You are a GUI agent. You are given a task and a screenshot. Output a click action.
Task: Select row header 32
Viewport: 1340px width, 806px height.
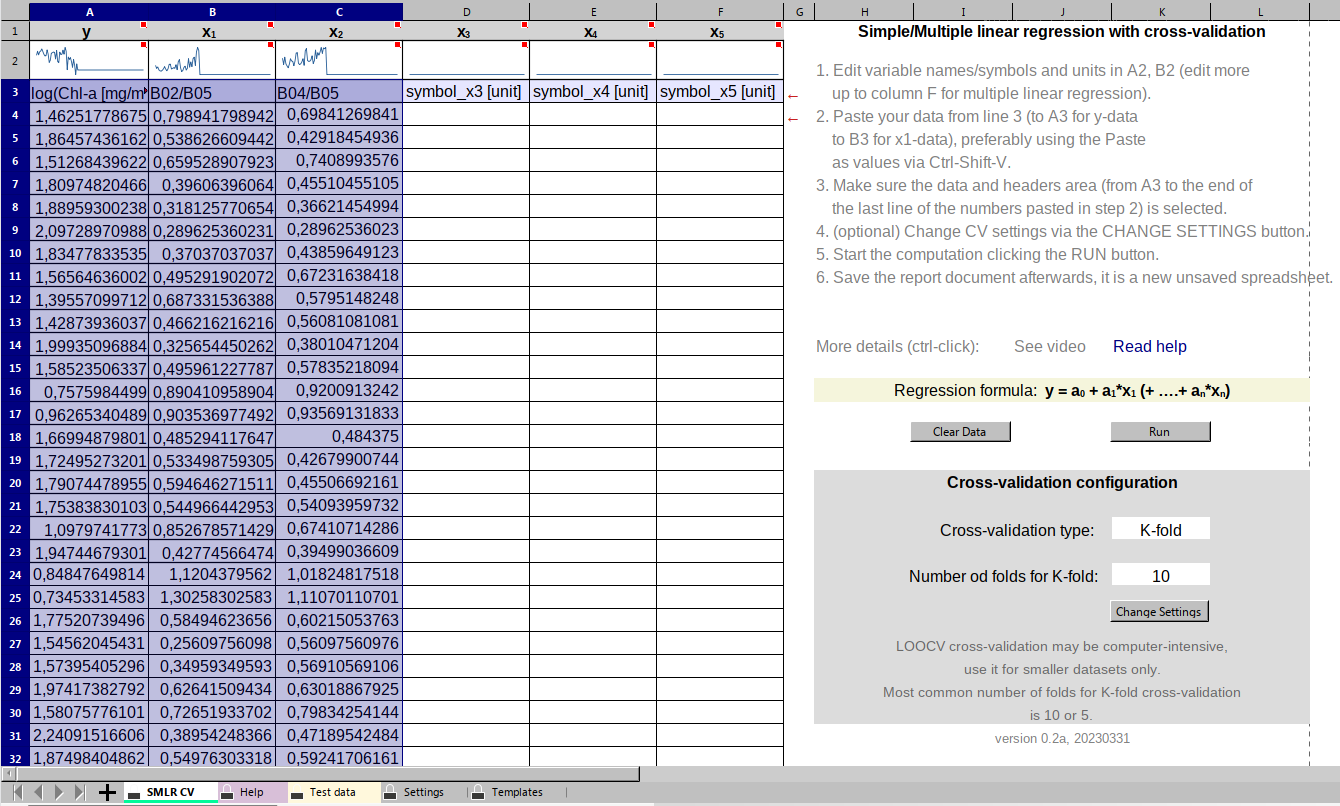15,758
